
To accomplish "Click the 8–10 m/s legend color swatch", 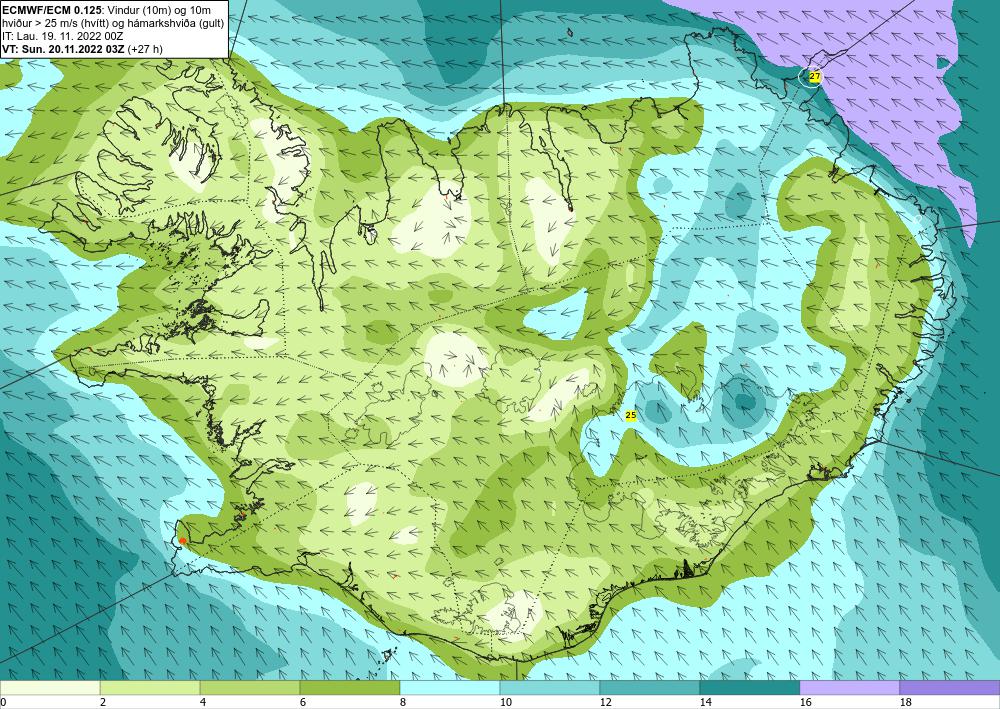I will pos(450,688).
